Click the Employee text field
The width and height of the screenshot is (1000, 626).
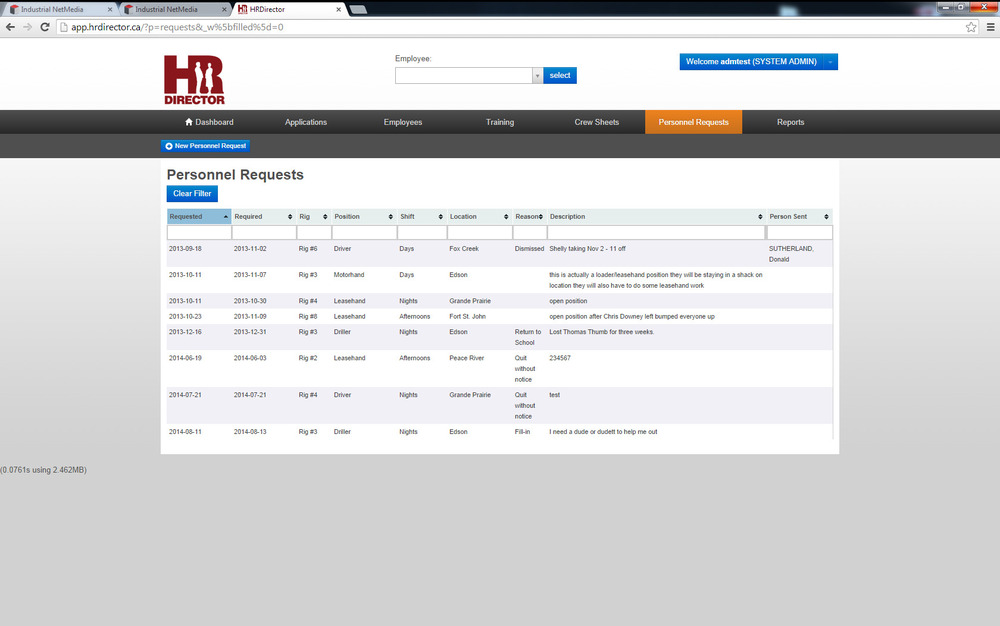pos(464,76)
